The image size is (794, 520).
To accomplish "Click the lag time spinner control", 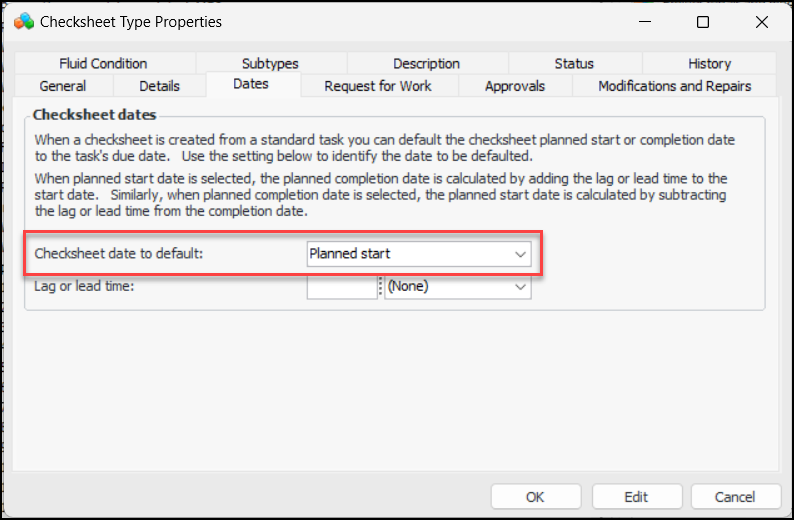I will tap(380, 287).
